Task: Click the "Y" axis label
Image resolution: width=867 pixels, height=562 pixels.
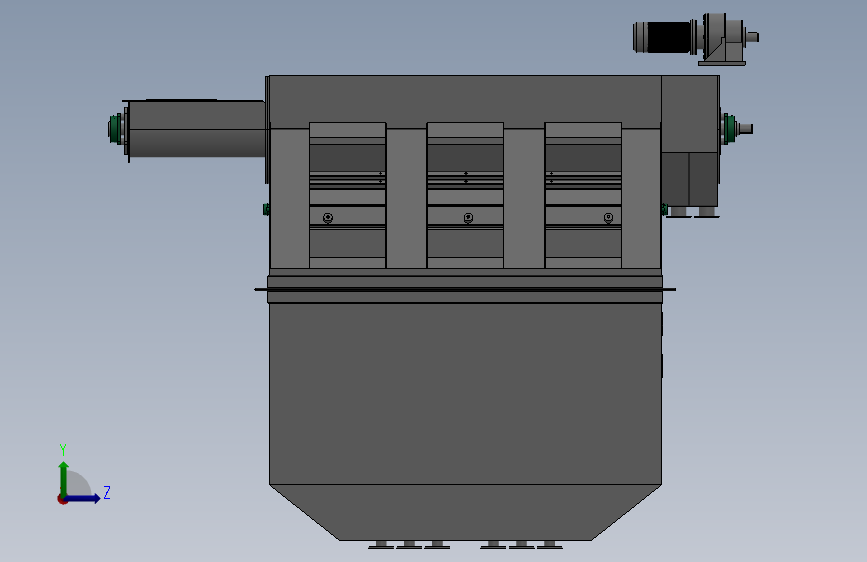Action: (x=63, y=449)
